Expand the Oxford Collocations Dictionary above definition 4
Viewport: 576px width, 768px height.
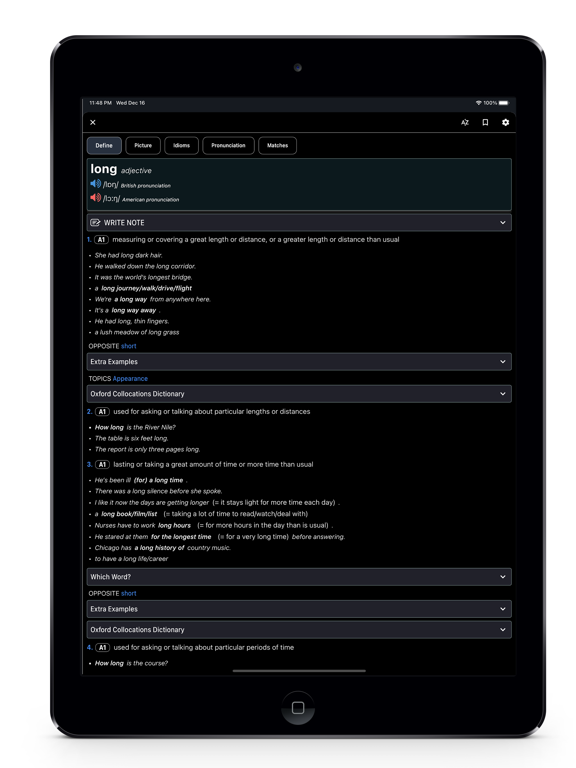tap(299, 629)
